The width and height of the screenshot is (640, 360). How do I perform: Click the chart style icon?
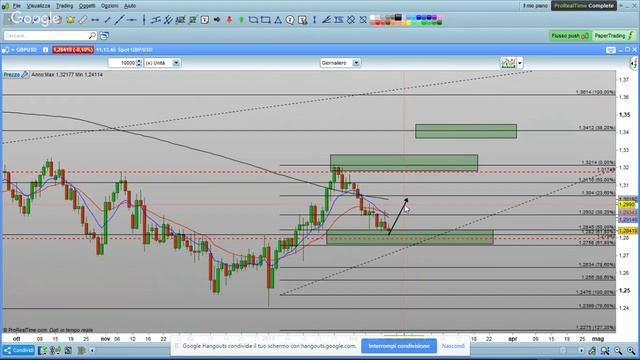(x=508, y=63)
